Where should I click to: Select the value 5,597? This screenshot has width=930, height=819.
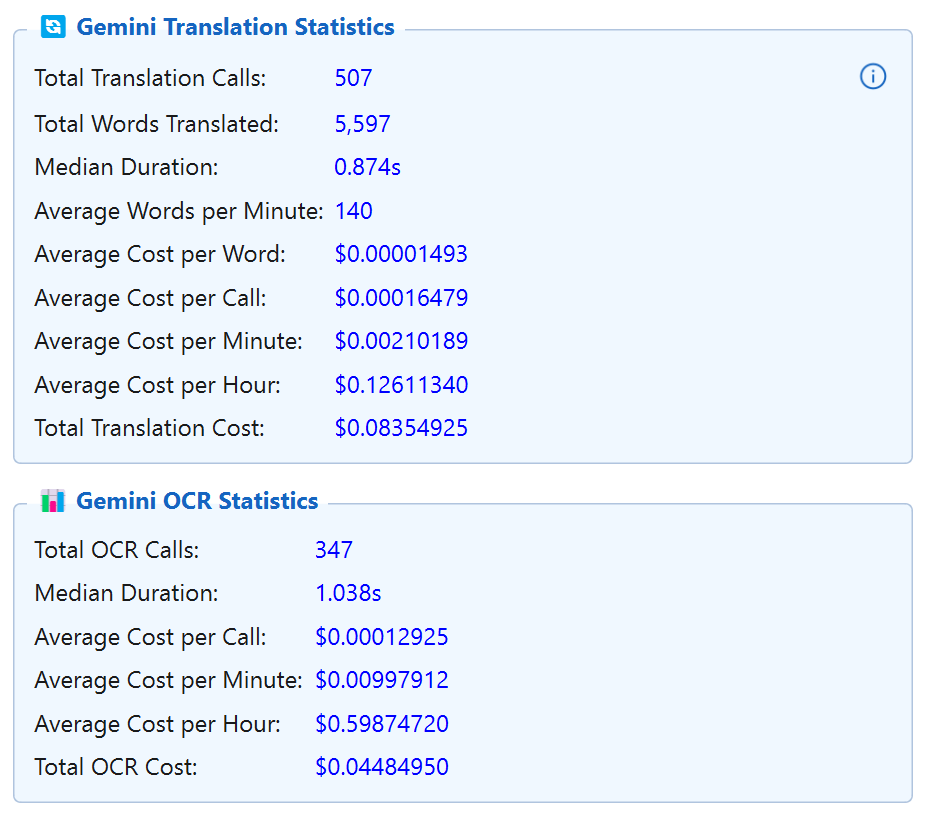362,124
